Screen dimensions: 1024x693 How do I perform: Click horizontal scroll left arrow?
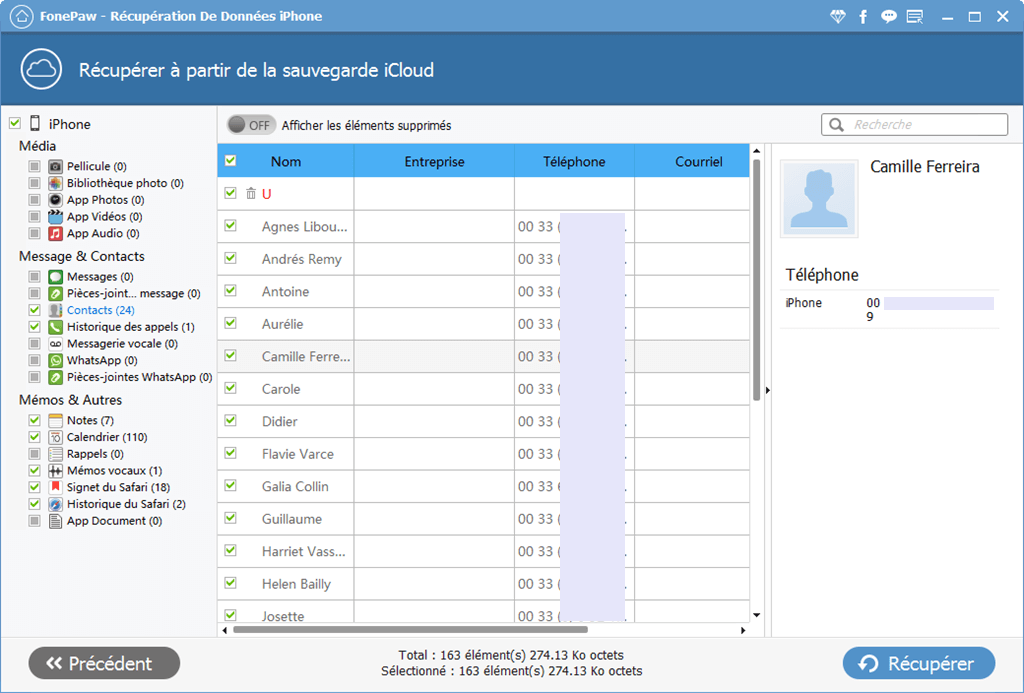(x=225, y=630)
